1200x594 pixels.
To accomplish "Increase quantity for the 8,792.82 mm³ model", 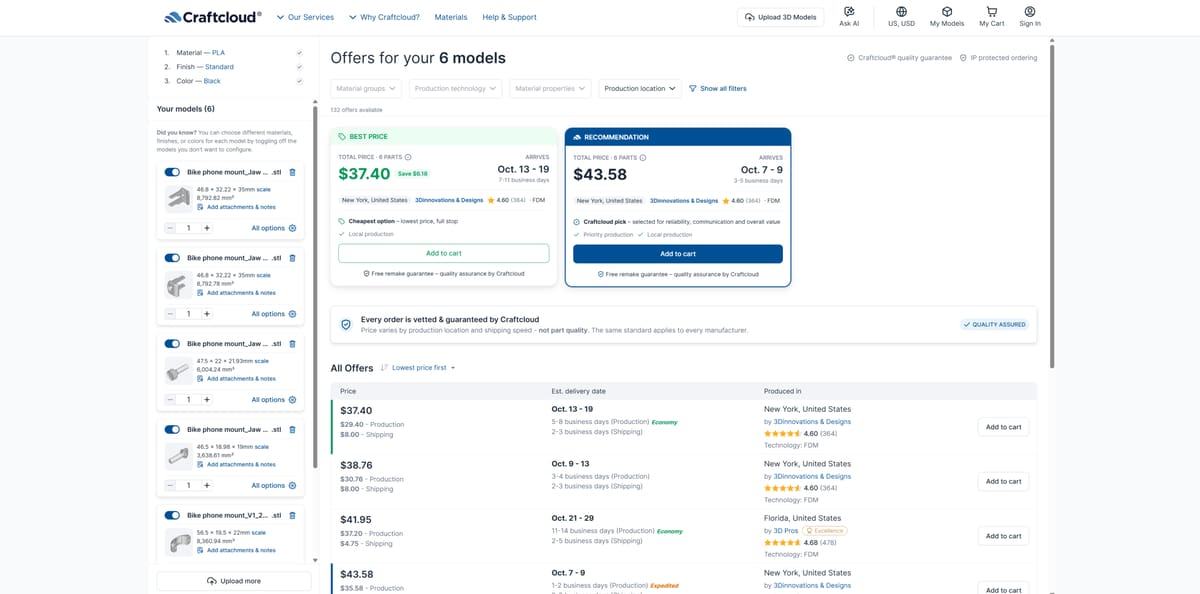I will [x=207, y=228].
